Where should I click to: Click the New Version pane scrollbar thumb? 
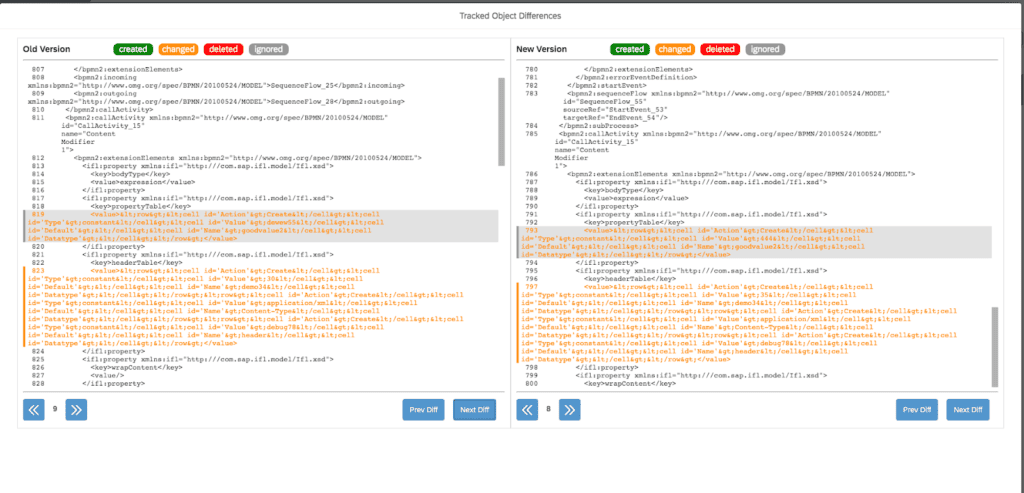click(x=995, y=347)
